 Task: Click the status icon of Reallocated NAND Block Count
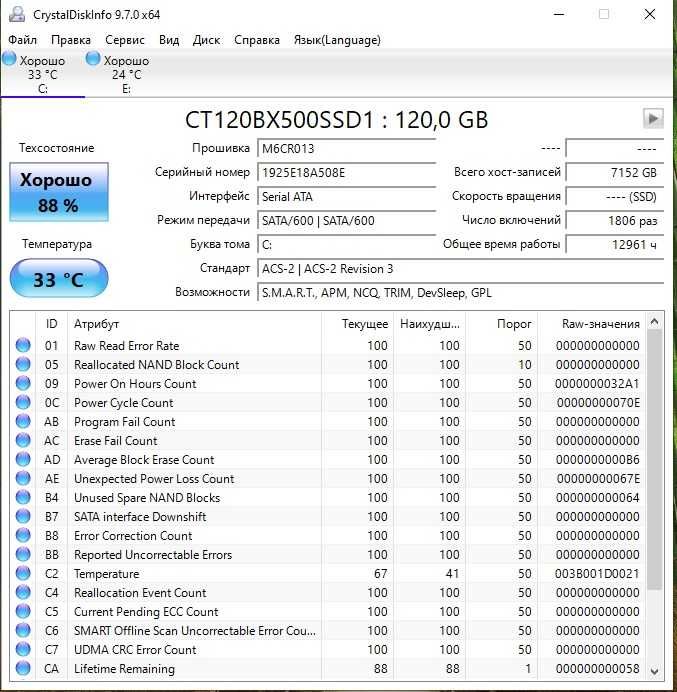(23, 364)
